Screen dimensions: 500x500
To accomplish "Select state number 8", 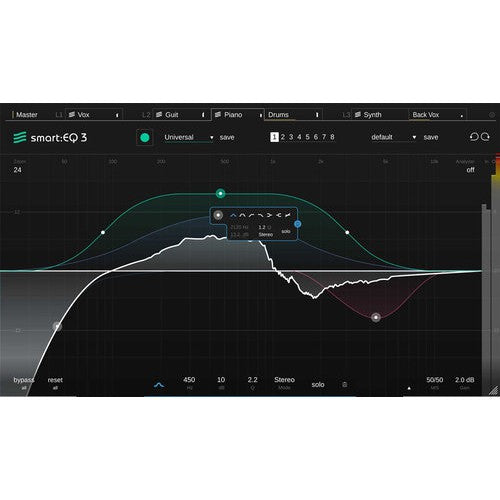I will click(x=332, y=137).
